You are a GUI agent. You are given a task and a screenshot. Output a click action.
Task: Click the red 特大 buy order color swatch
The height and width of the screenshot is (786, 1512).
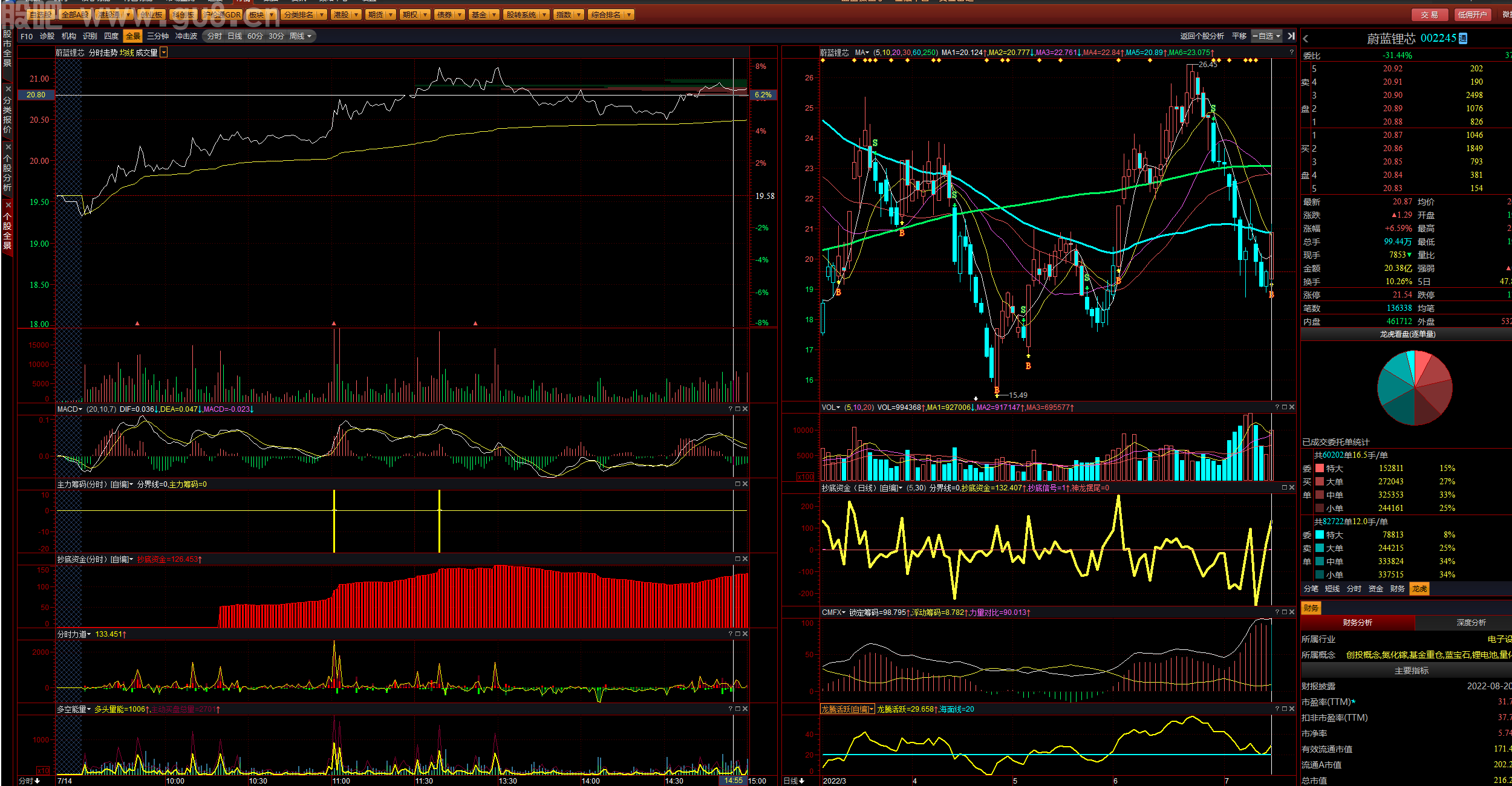(1320, 468)
